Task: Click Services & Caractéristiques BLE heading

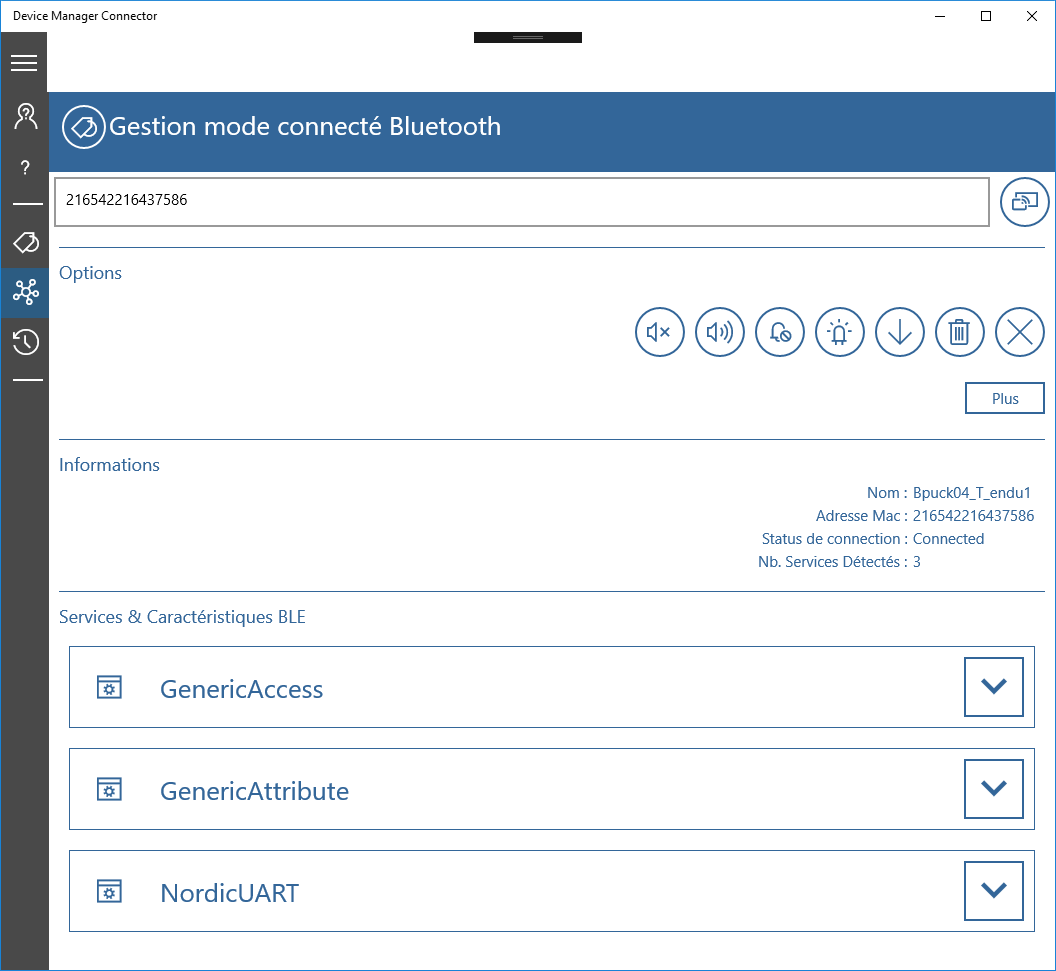Action: pos(182,617)
